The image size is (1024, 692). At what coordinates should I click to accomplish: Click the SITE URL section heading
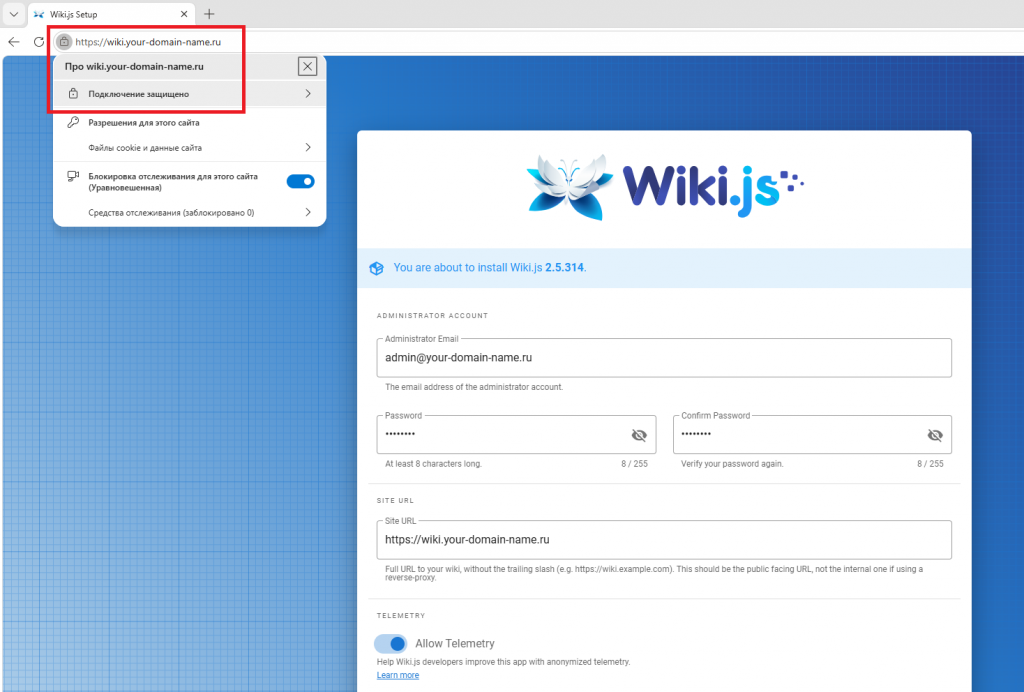[x=395, y=501]
